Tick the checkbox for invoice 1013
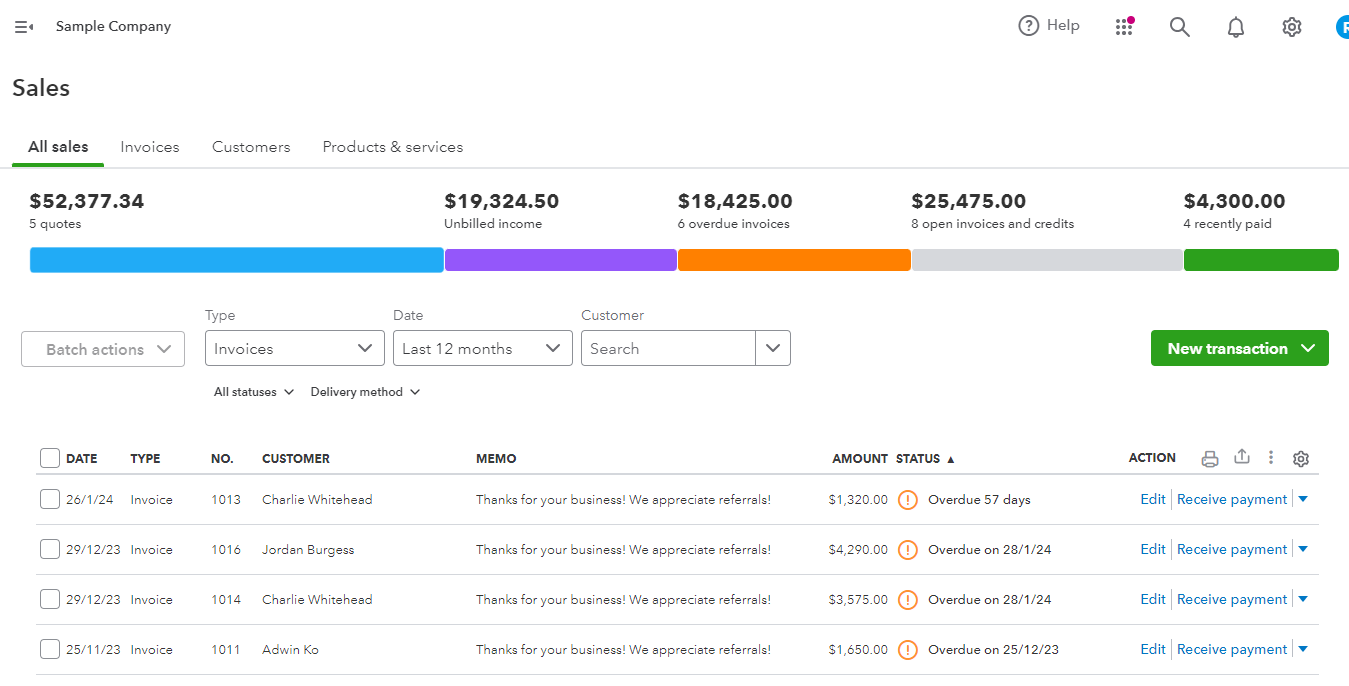The width and height of the screenshot is (1349, 686). pos(49,498)
